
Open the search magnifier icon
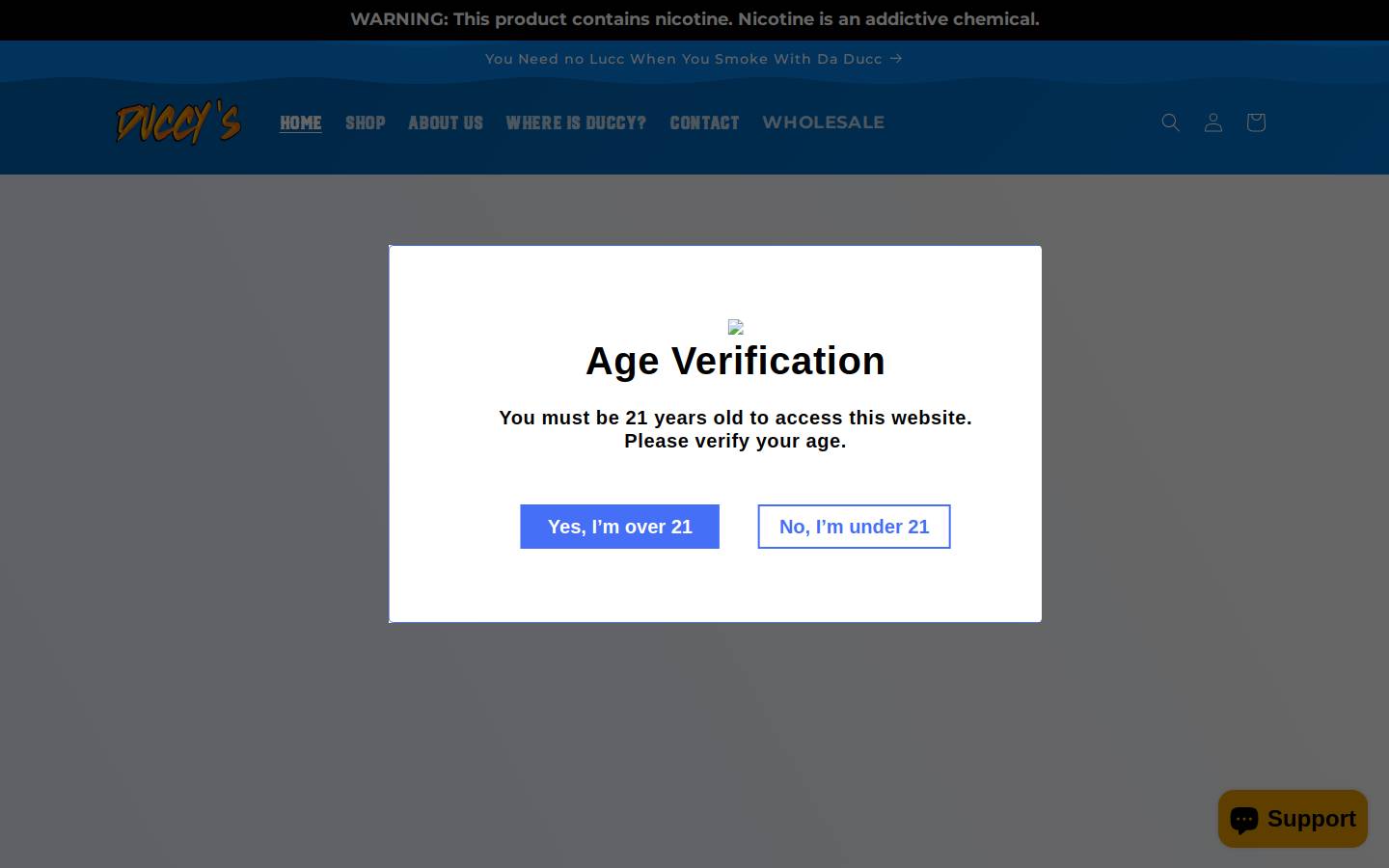click(1170, 122)
